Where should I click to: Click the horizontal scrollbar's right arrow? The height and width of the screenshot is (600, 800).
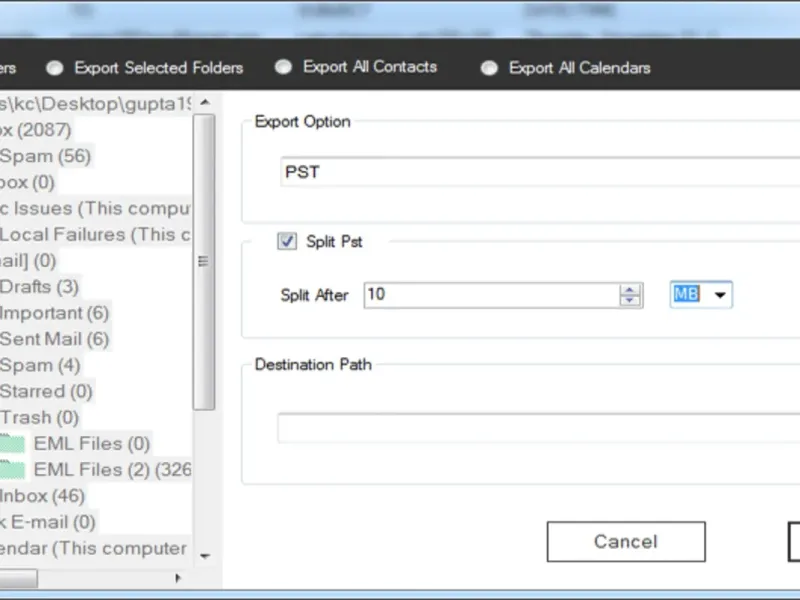pos(179,578)
